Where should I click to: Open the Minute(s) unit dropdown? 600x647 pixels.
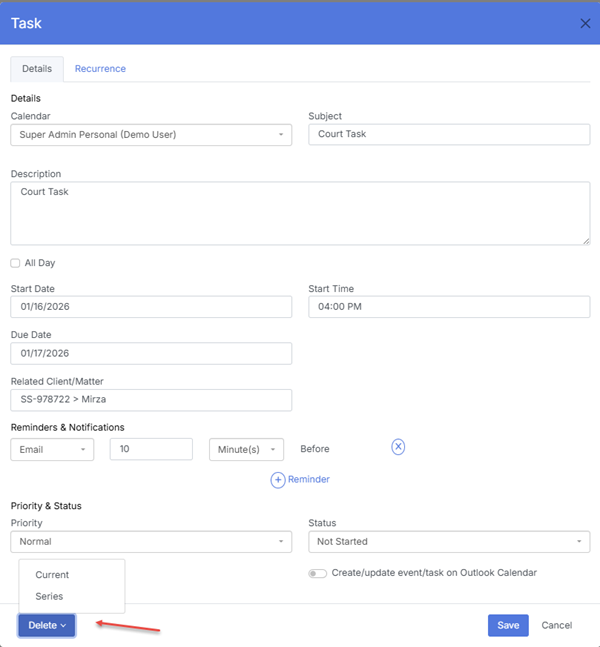click(246, 449)
